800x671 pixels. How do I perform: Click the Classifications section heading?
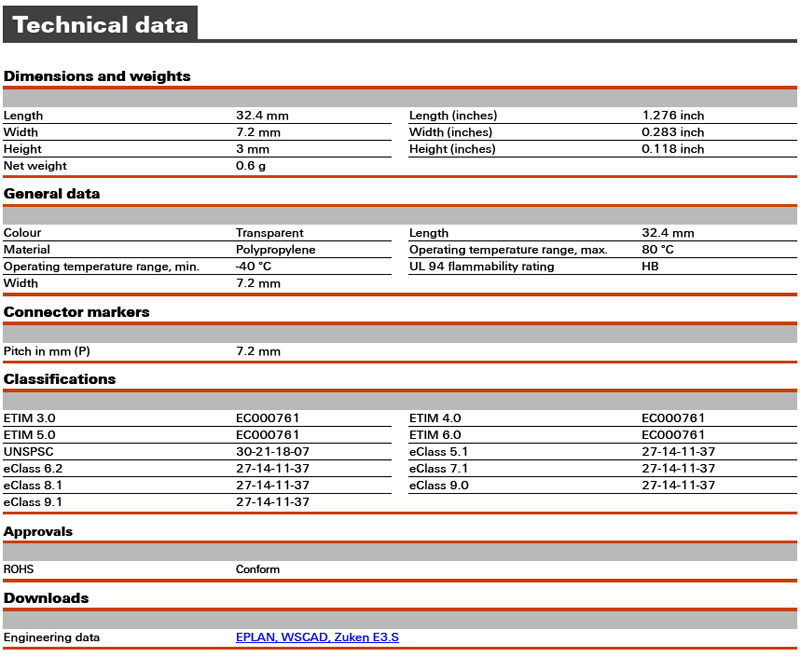[60, 379]
